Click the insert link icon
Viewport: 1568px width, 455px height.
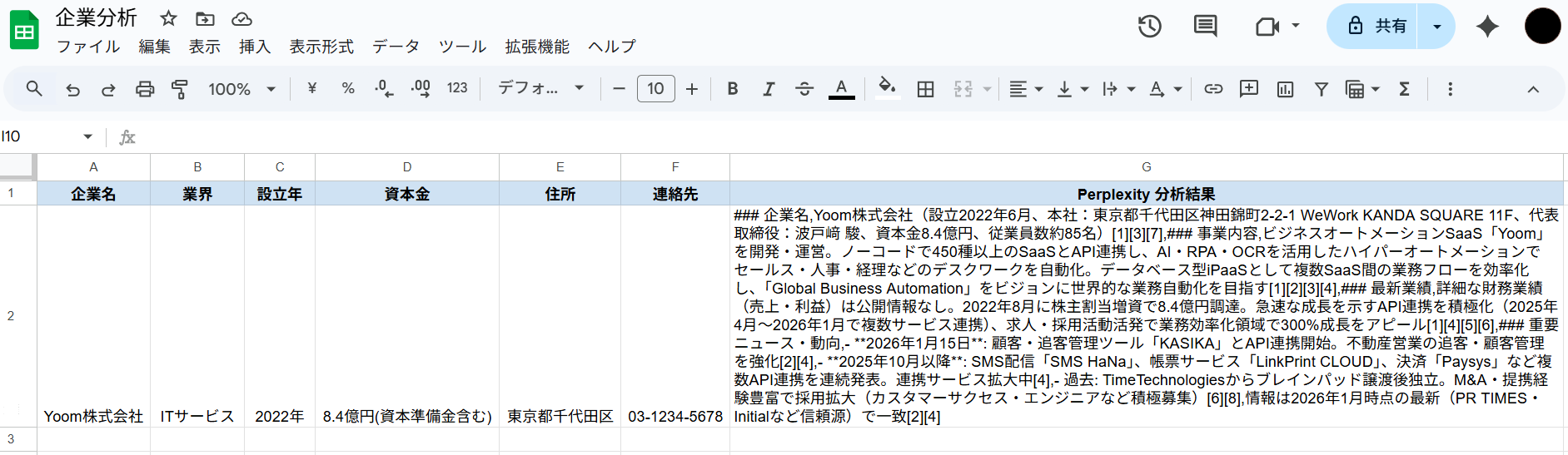pyautogui.click(x=1213, y=89)
